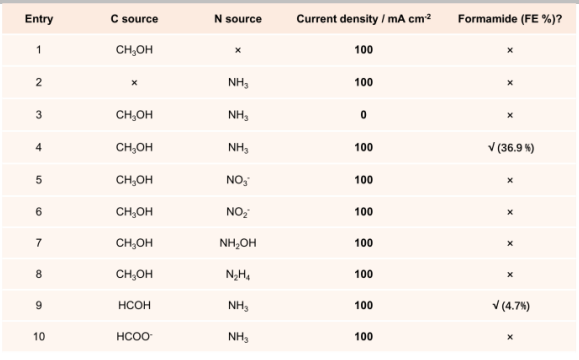Screen dimensions: 579x360
Task: Select the NO3⁻ cell in entry 5
Action: tap(238, 180)
